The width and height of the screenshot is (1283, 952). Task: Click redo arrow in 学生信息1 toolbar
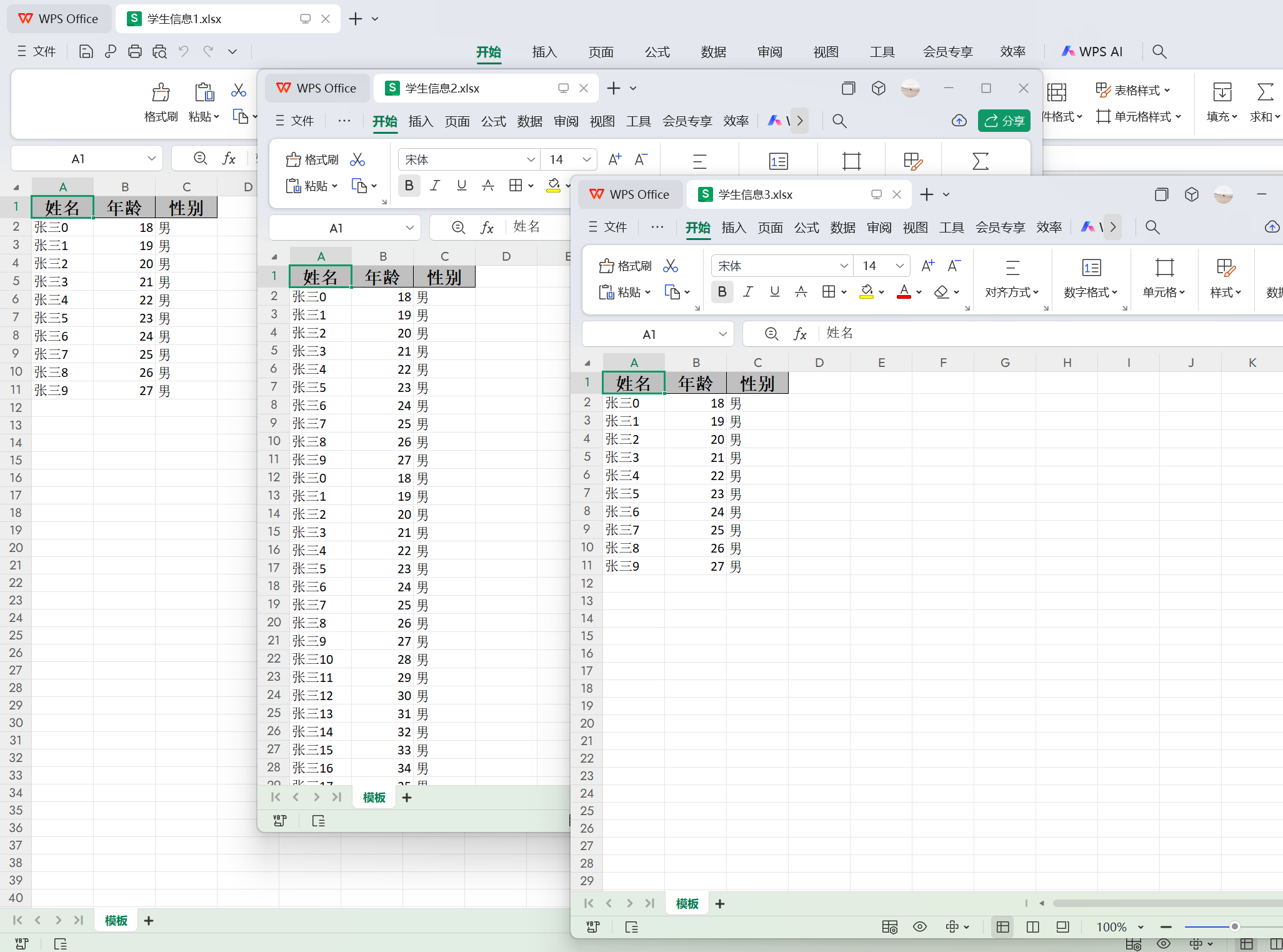(x=208, y=51)
